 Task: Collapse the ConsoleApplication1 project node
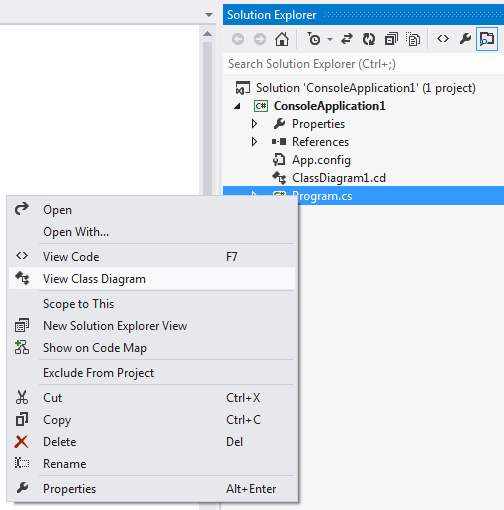(237, 106)
